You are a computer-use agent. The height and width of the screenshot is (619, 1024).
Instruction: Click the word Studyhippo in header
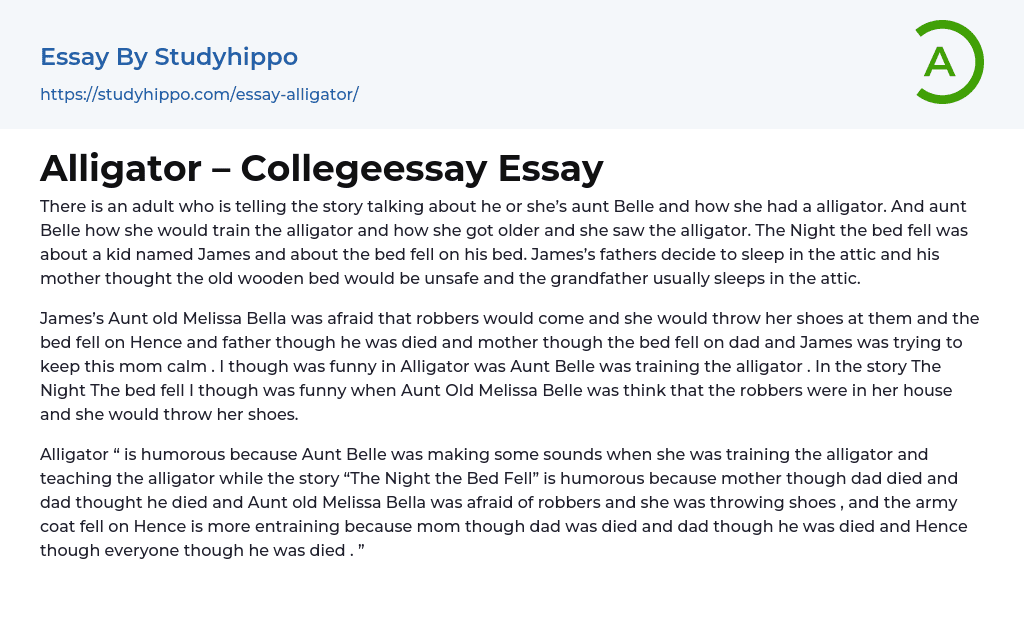[x=226, y=57]
